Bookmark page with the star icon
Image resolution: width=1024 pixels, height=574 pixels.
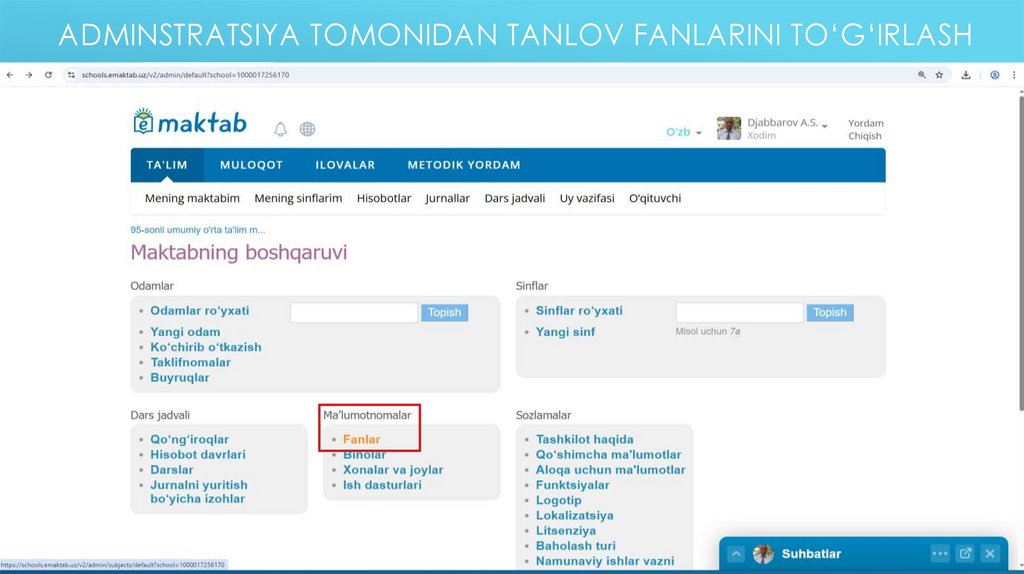click(x=939, y=75)
